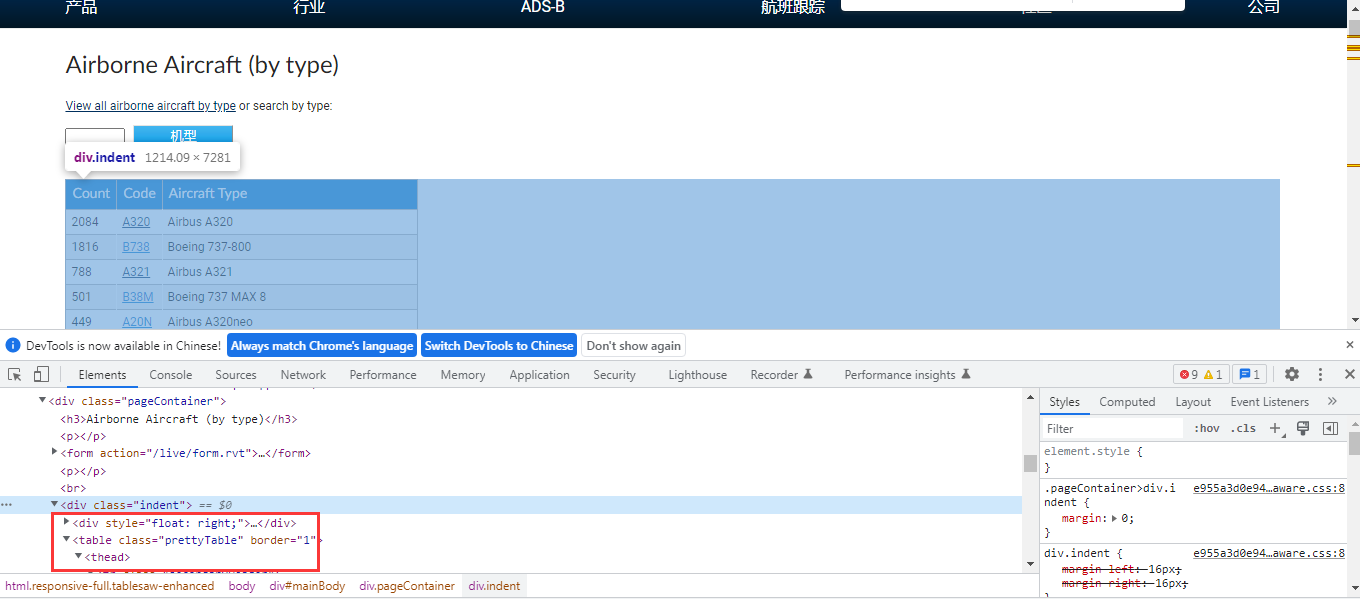This screenshot has height=599, width=1360.
Task: Open the Performance insights tab
Action: 908,375
